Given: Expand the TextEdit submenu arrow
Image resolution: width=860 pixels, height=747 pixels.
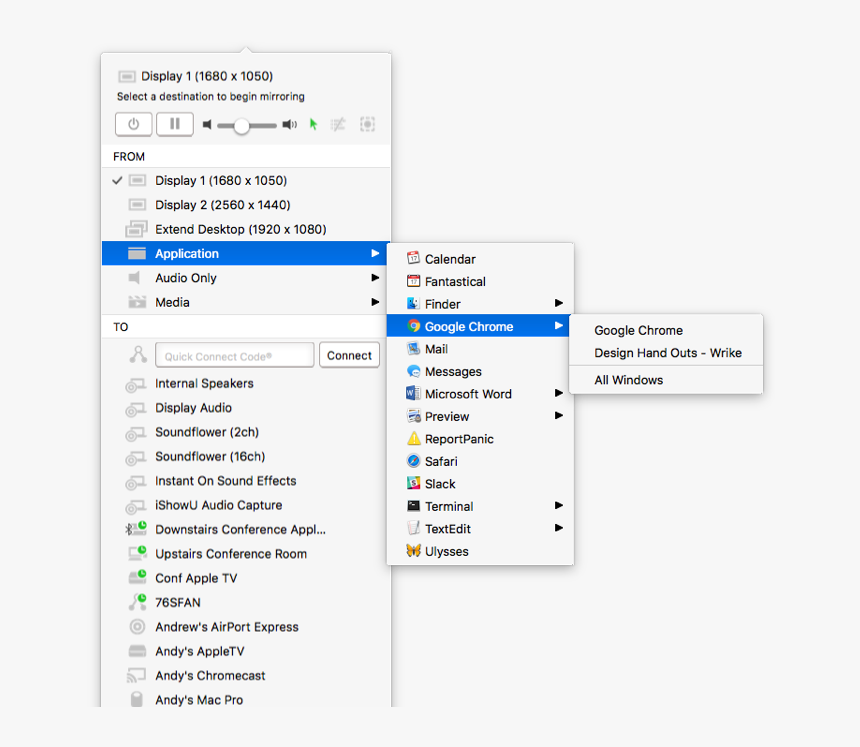Looking at the screenshot, I should coord(558,528).
